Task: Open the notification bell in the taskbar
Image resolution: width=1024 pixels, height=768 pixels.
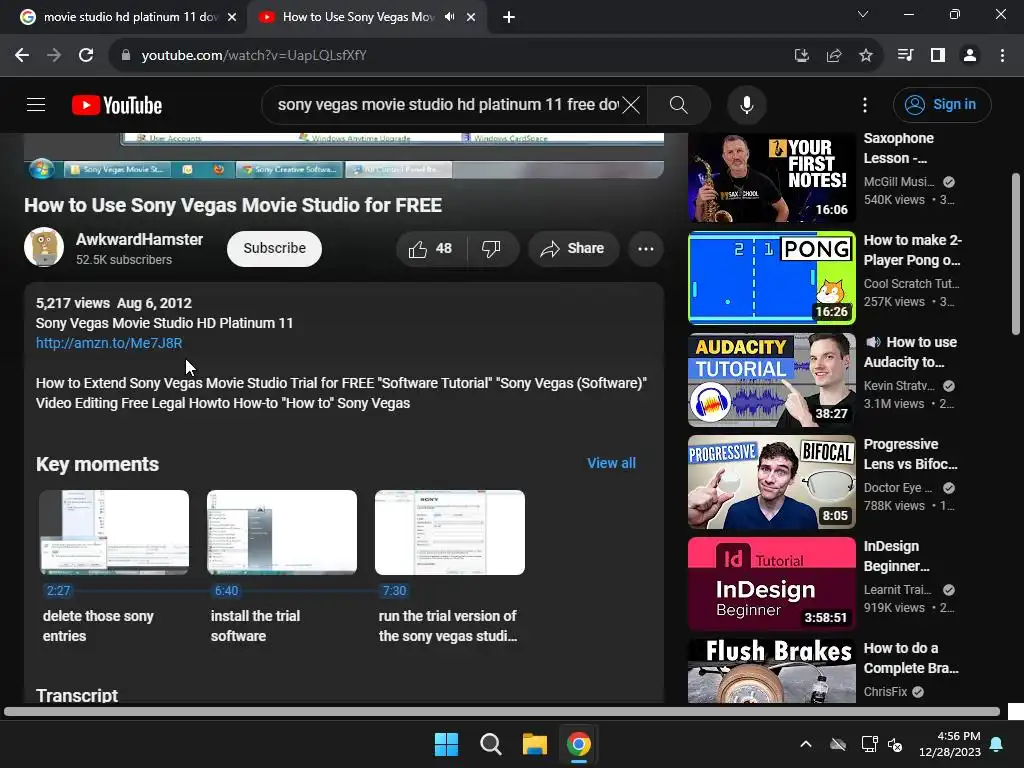Action: point(997,744)
